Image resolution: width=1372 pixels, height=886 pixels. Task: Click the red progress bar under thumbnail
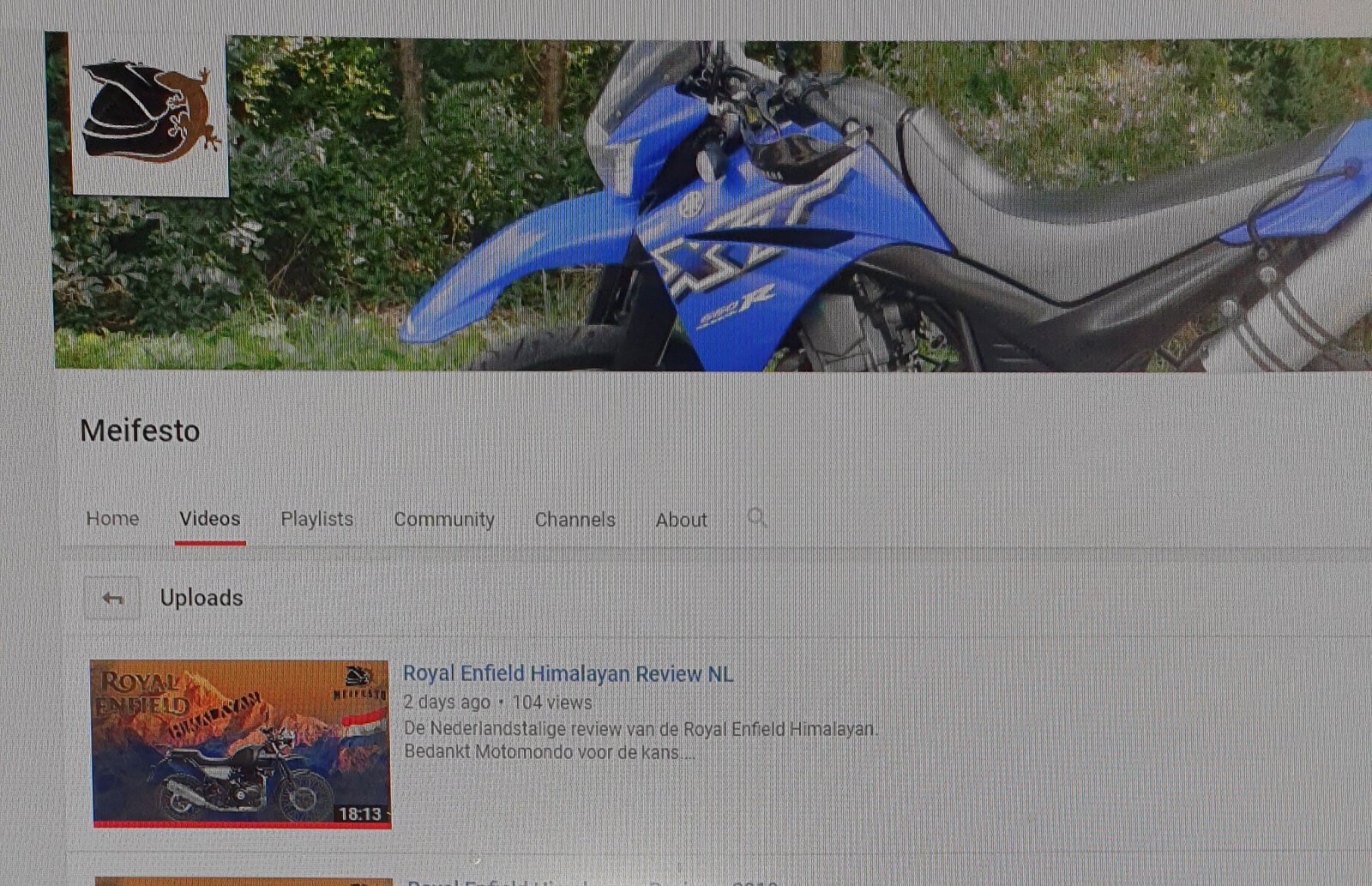point(242,824)
